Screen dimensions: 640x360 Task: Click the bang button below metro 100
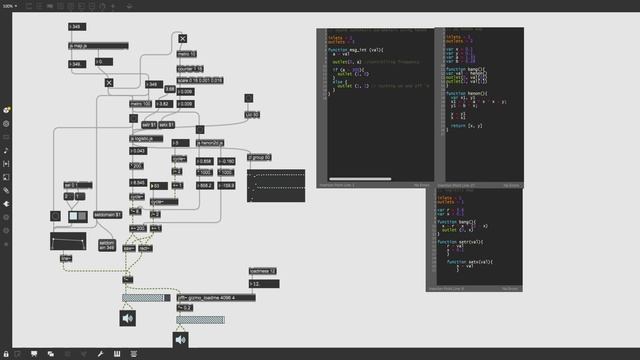click(x=133, y=118)
